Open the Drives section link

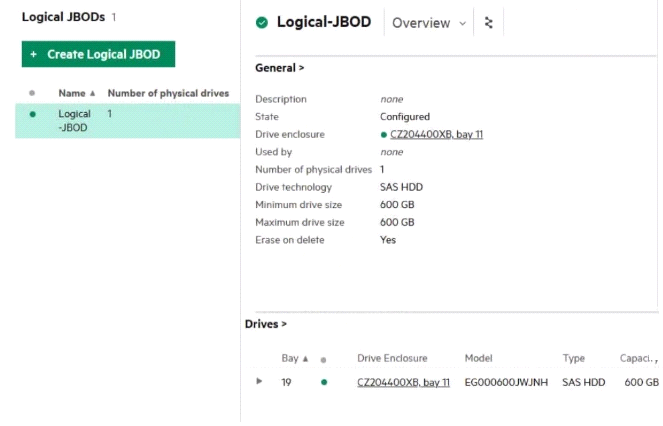click(x=266, y=324)
